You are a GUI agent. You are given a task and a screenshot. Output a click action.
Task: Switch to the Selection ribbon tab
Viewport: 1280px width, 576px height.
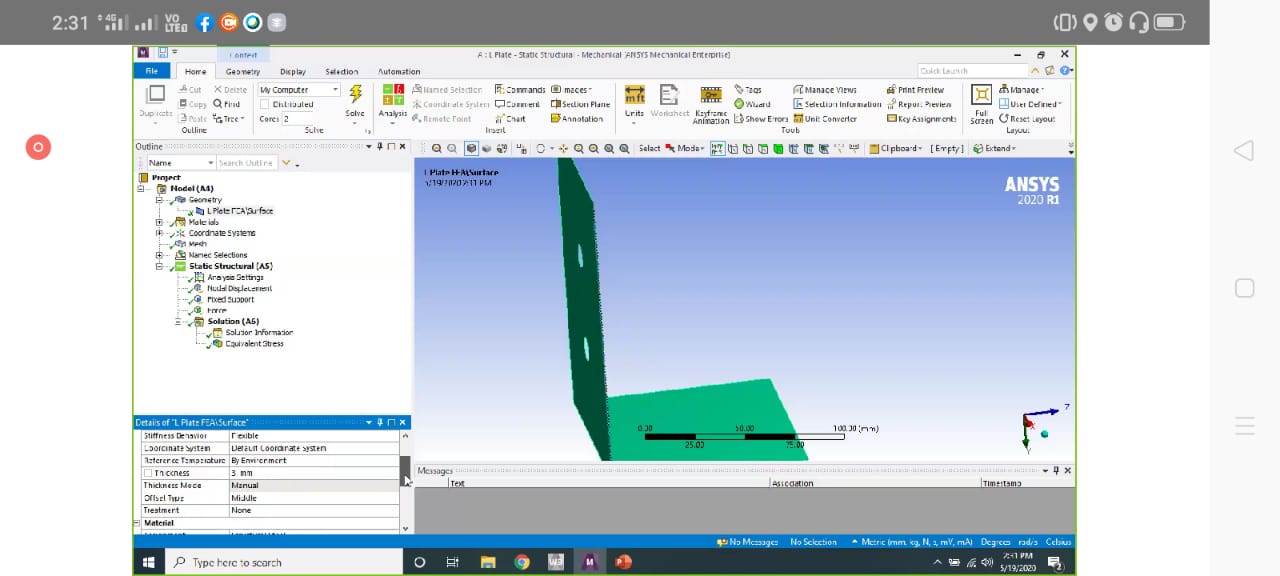[341, 72]
